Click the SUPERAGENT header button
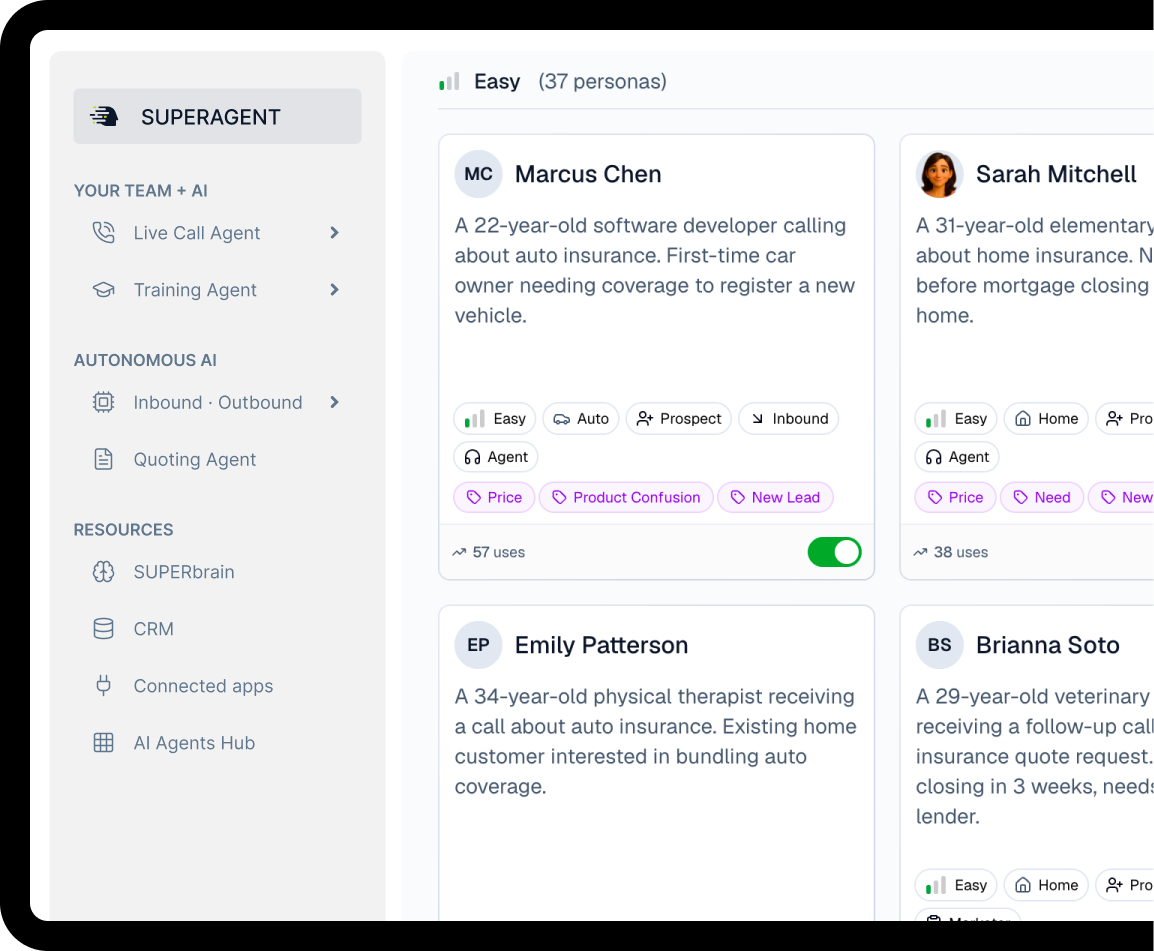The width and height of the screenshot is (1154, 951). coord(217,116)
